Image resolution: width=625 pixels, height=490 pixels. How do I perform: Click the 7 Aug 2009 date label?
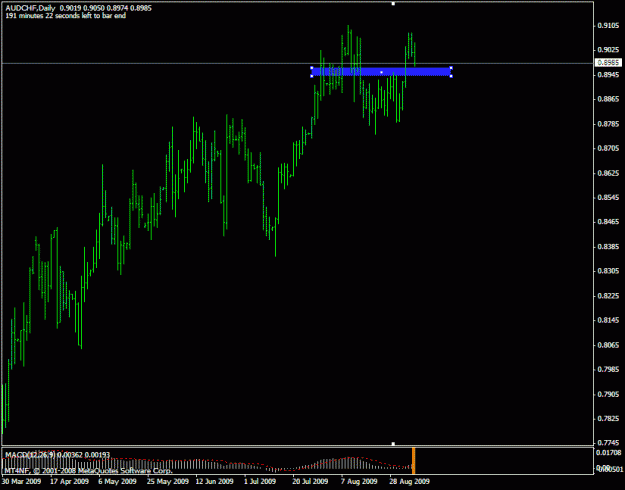point(359,482)
